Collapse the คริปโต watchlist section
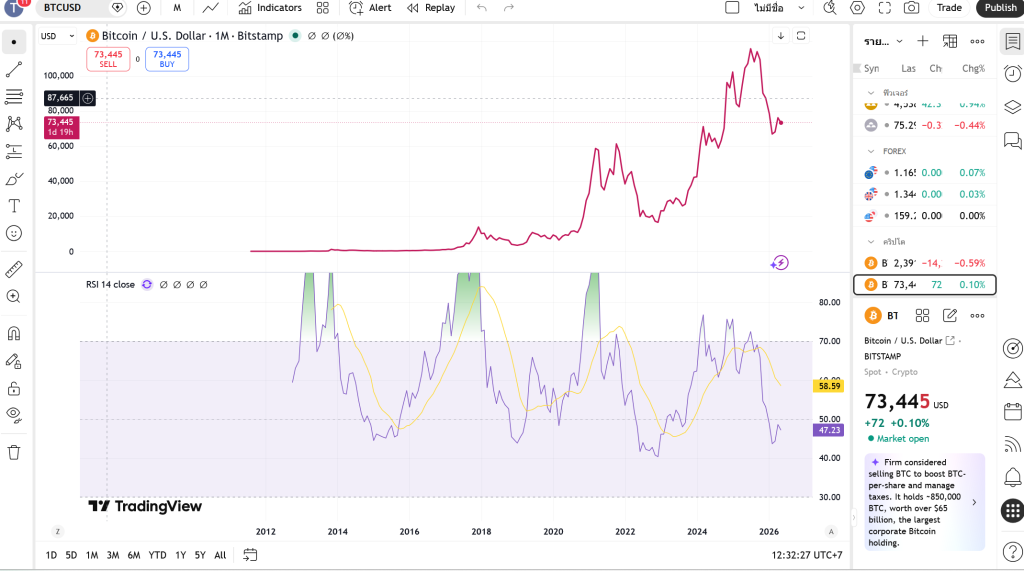1024x571 pixels. click(x=871, y=241)
